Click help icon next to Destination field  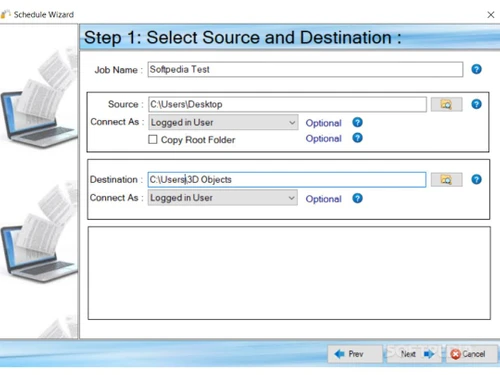pos(476,179)
